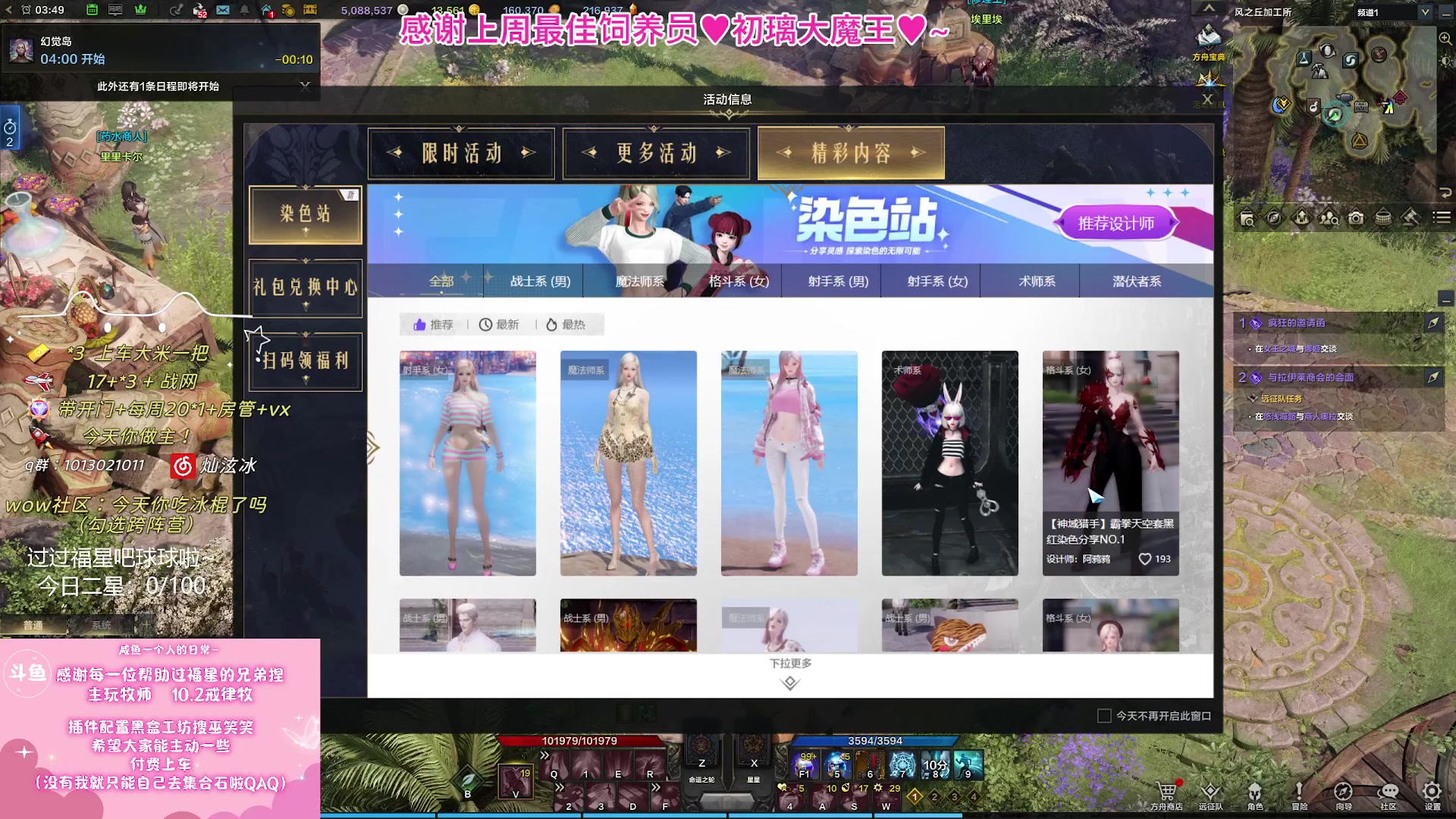Open the mail envelope icon on top bar
Image resolution: width=1456 pixels, height=819 pixels.
[x=223, y=11]
